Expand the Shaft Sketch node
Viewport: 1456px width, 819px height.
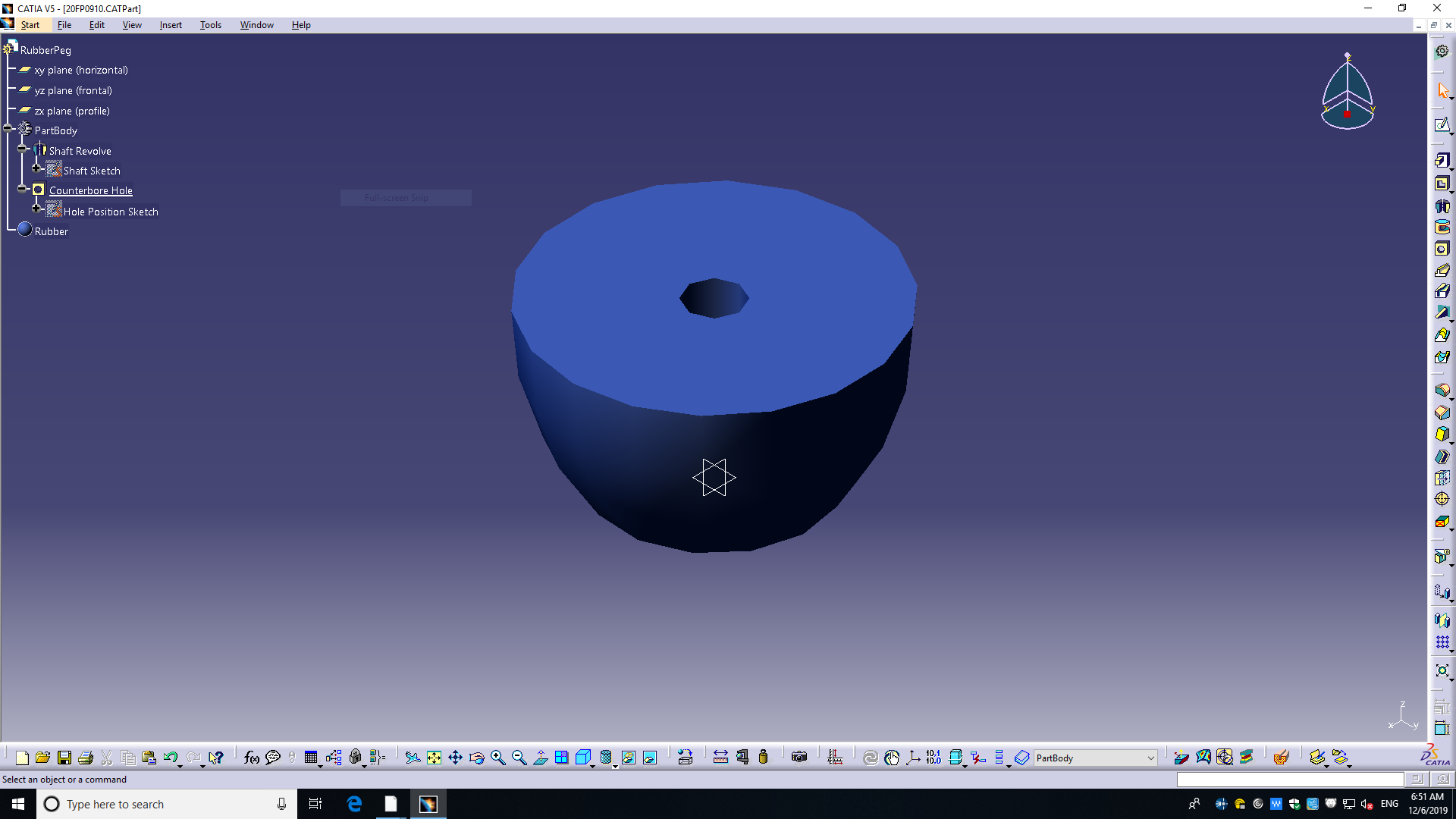pos(36,168)
